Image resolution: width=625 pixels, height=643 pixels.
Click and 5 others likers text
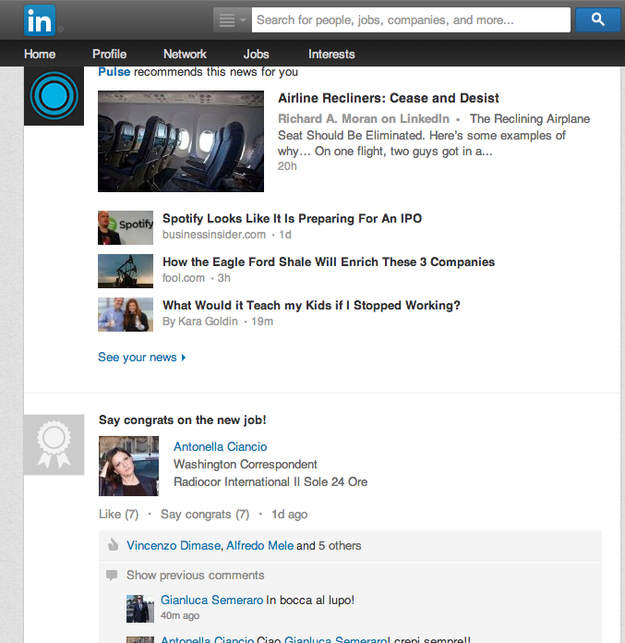[x=329, y=546]
